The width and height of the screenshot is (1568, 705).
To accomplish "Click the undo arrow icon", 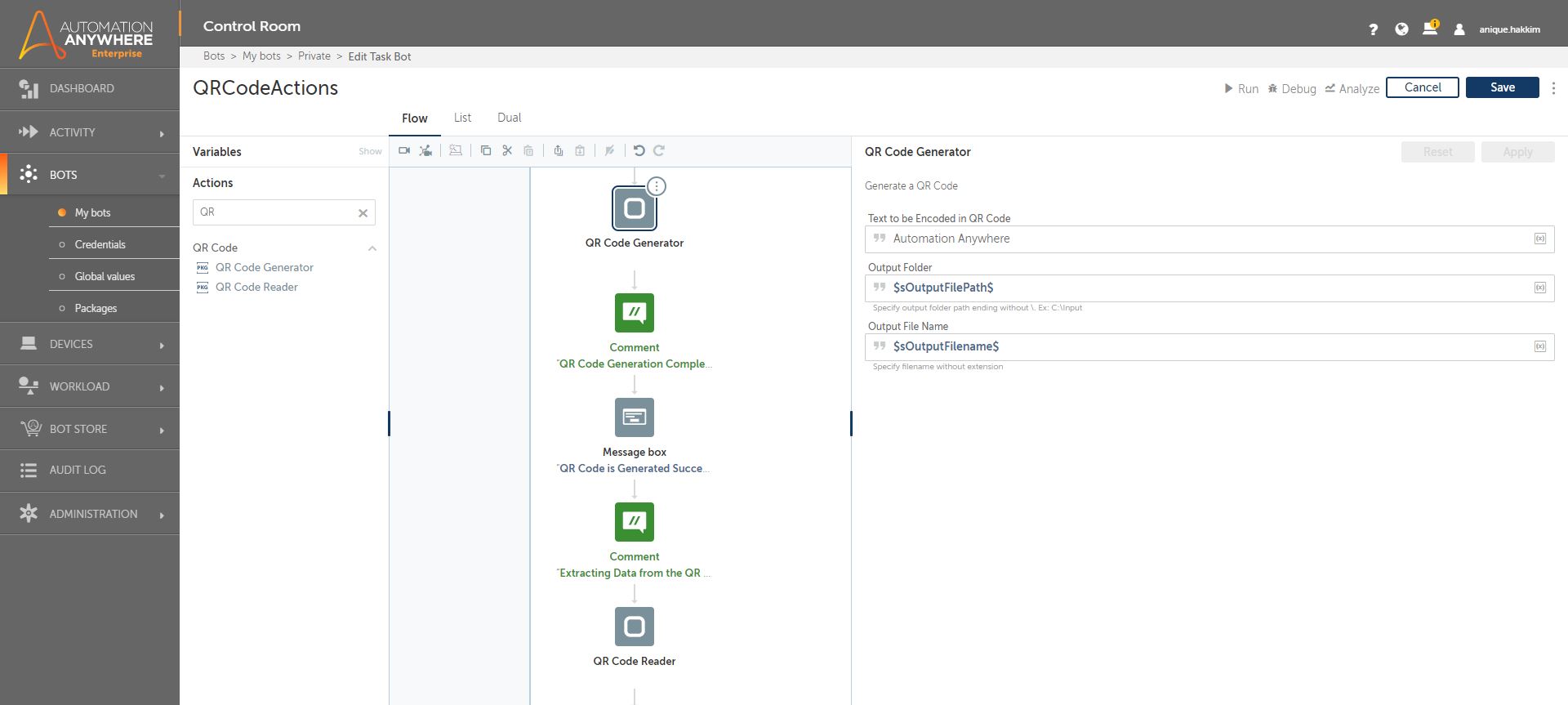I will point(639,150).
